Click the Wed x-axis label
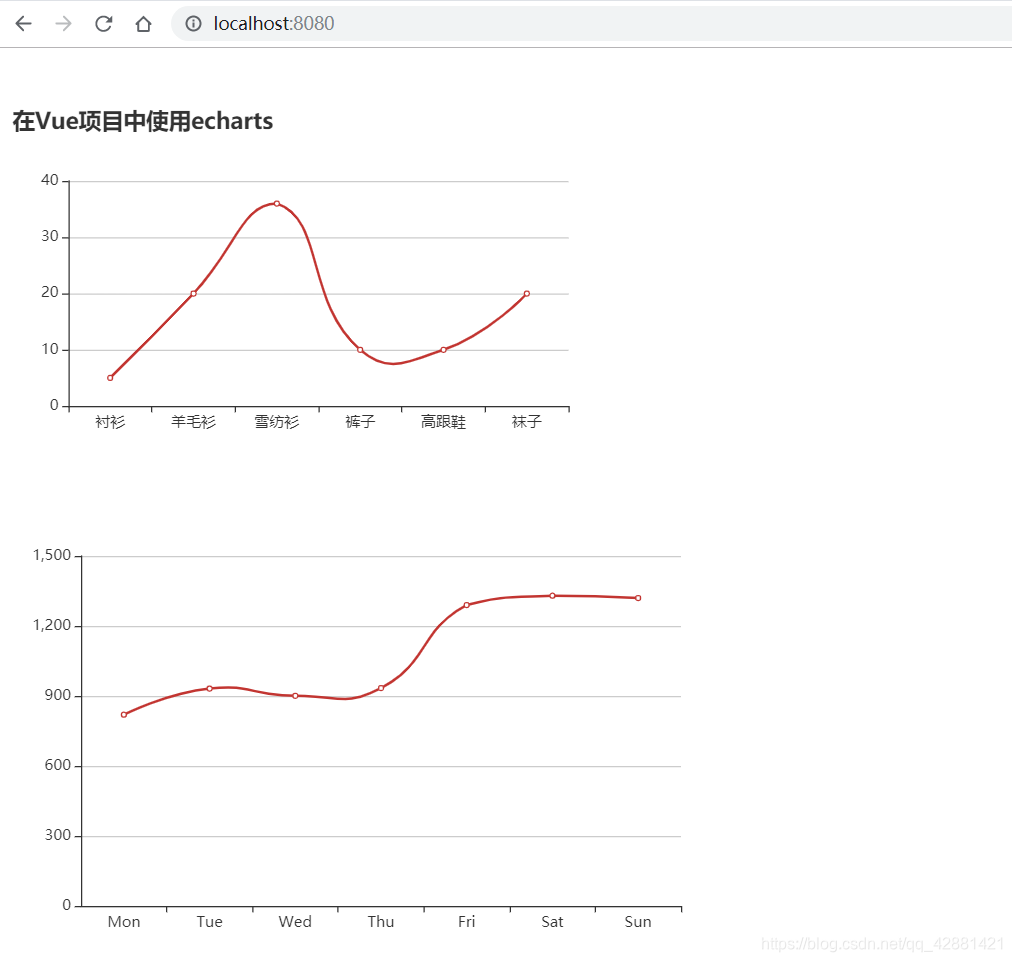 [x=295, y=921]
